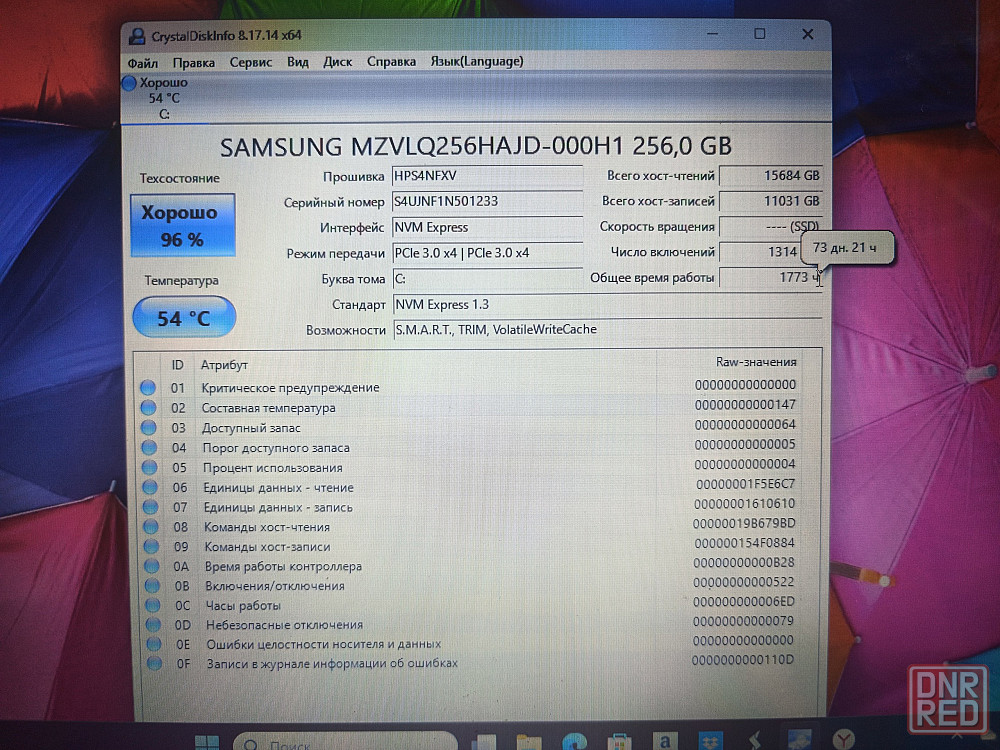Click the host writes value 11031 GB
1000x750 pixels.
(770, 201)
